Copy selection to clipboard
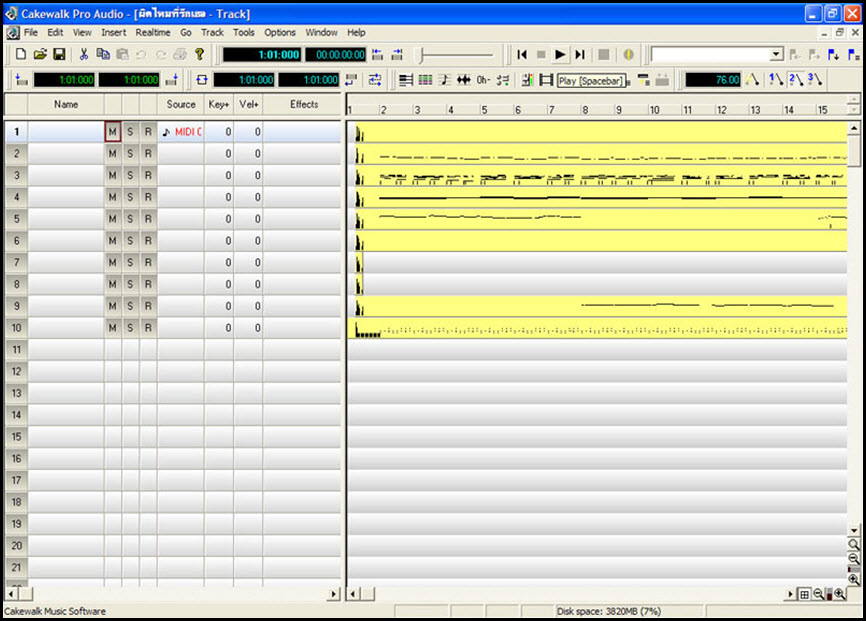Screen dimensions: 866x621 103,54
